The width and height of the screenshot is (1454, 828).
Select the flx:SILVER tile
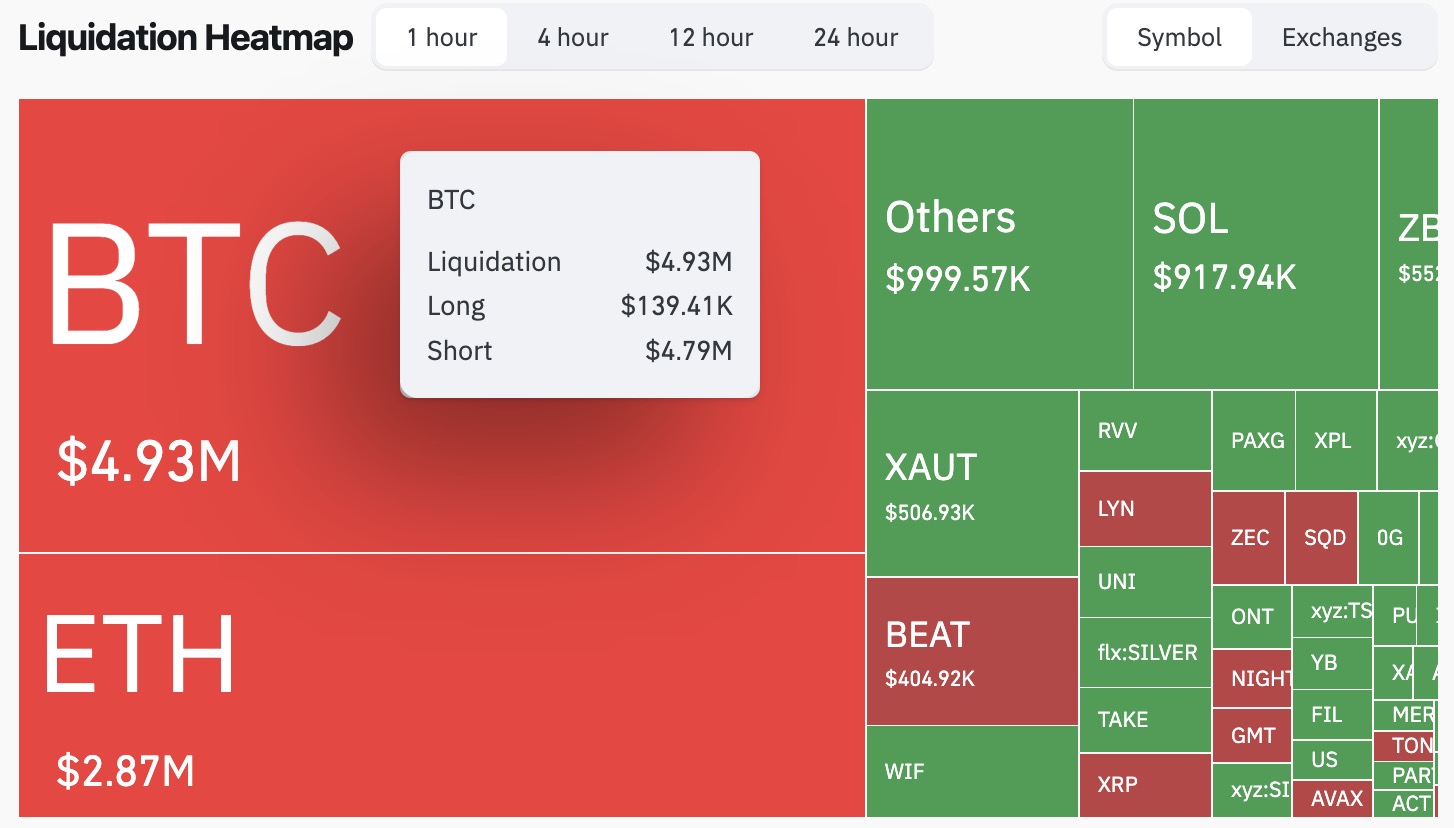click(x=1146, y=653)
